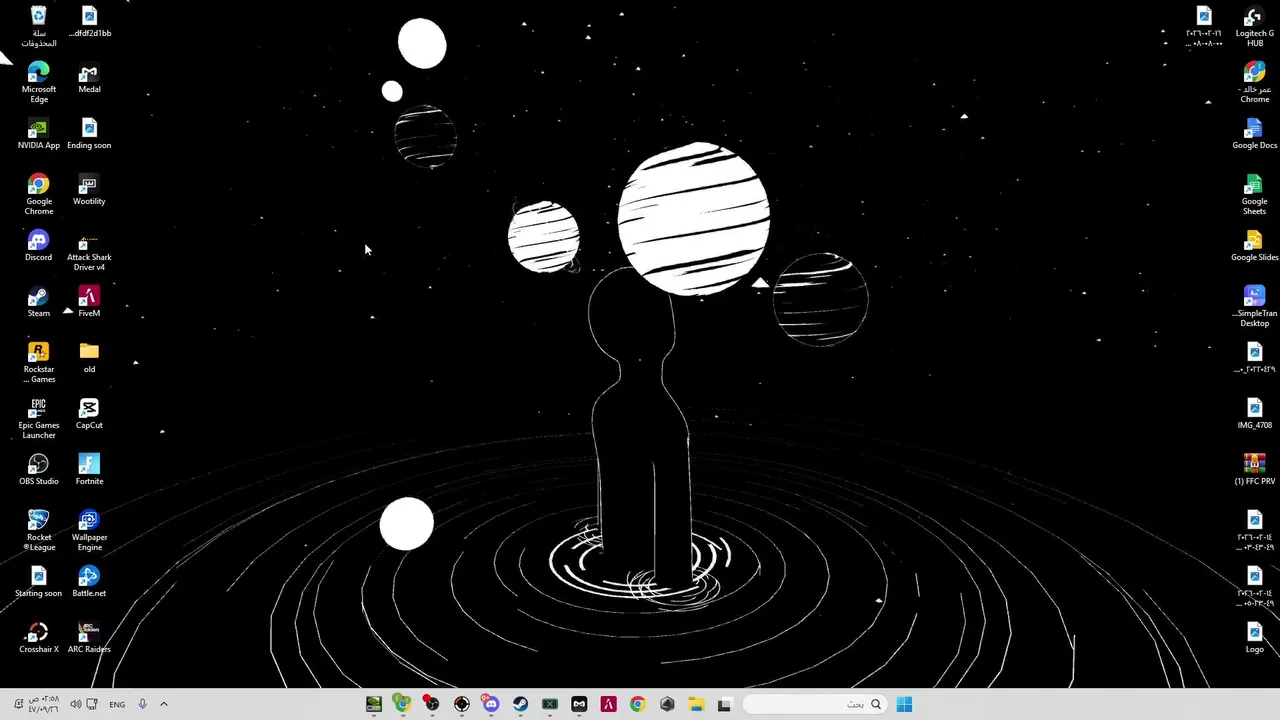This screenshot has height=720, width=1280.
Task: Select the Attack Shark Driver v4 shortcut
Action: [89, 251]
